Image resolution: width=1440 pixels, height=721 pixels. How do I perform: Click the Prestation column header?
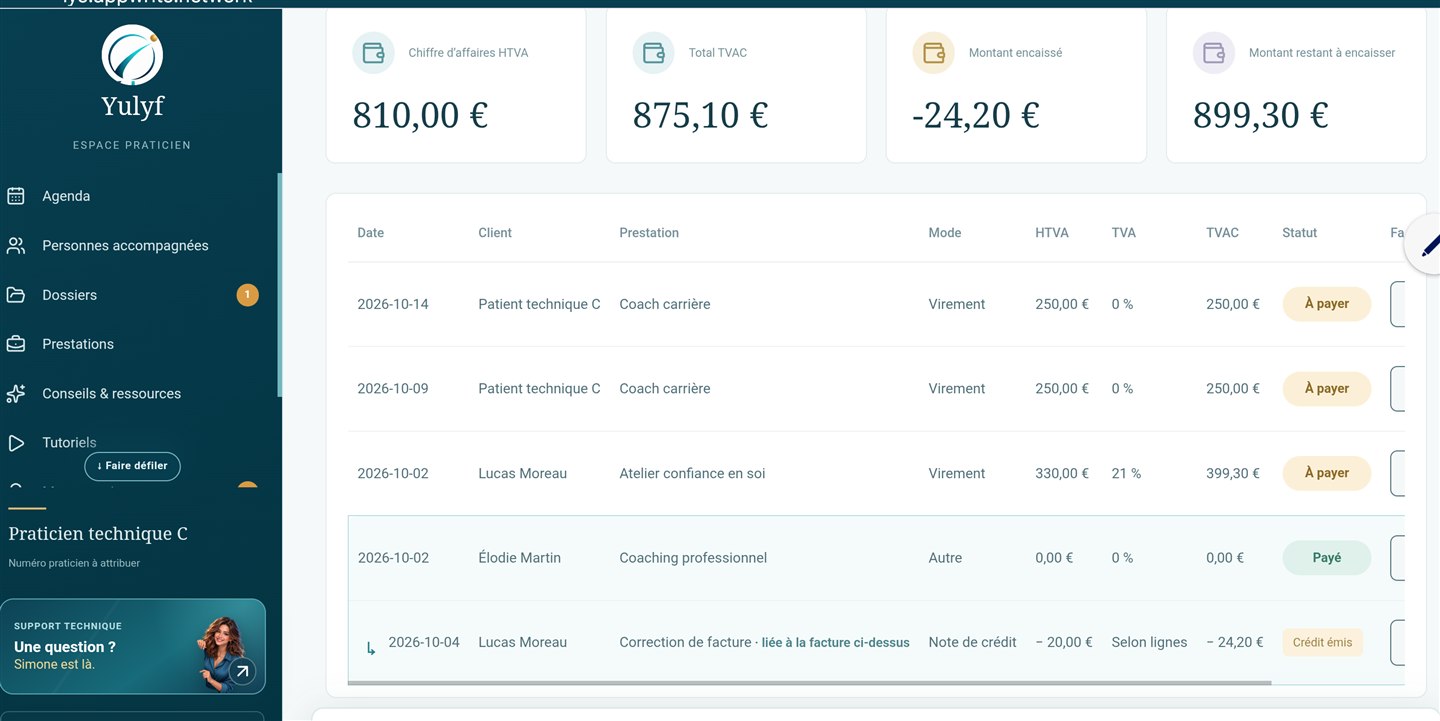[649, 233]
